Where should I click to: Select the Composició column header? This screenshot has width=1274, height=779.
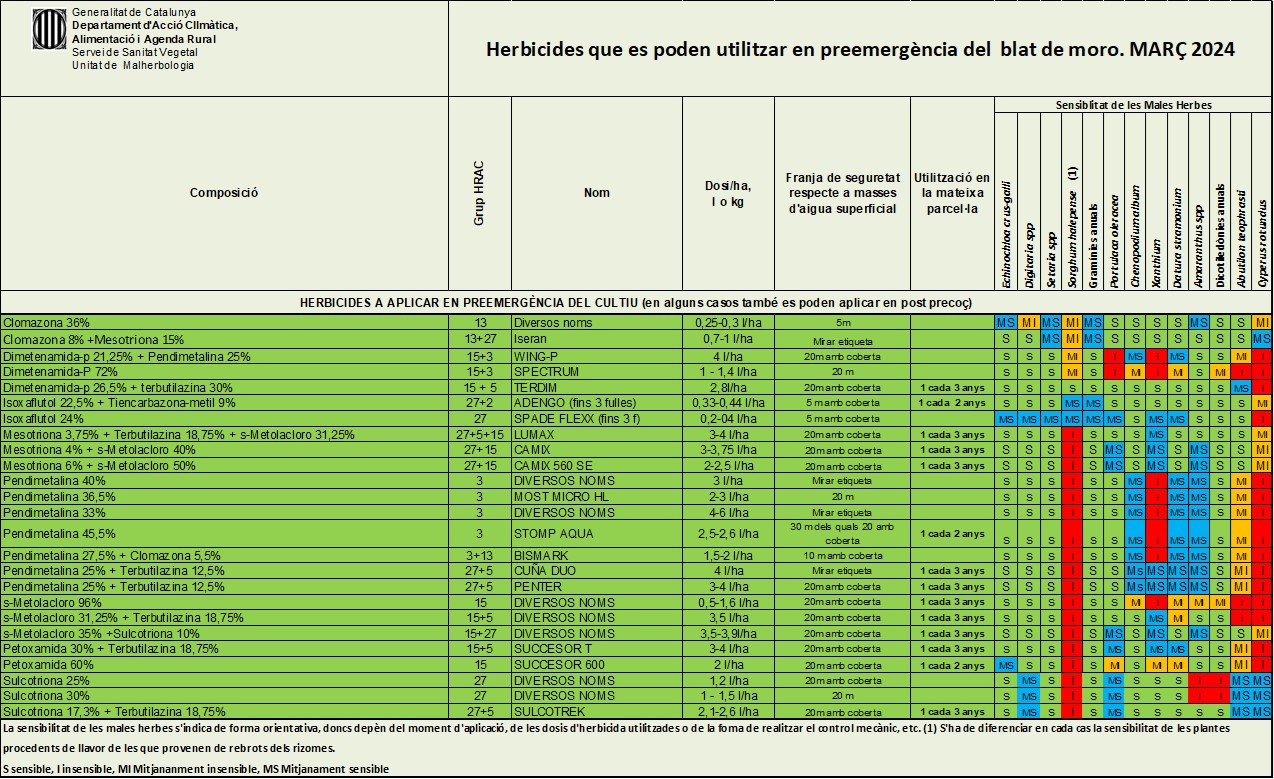(x=224, y=193)
